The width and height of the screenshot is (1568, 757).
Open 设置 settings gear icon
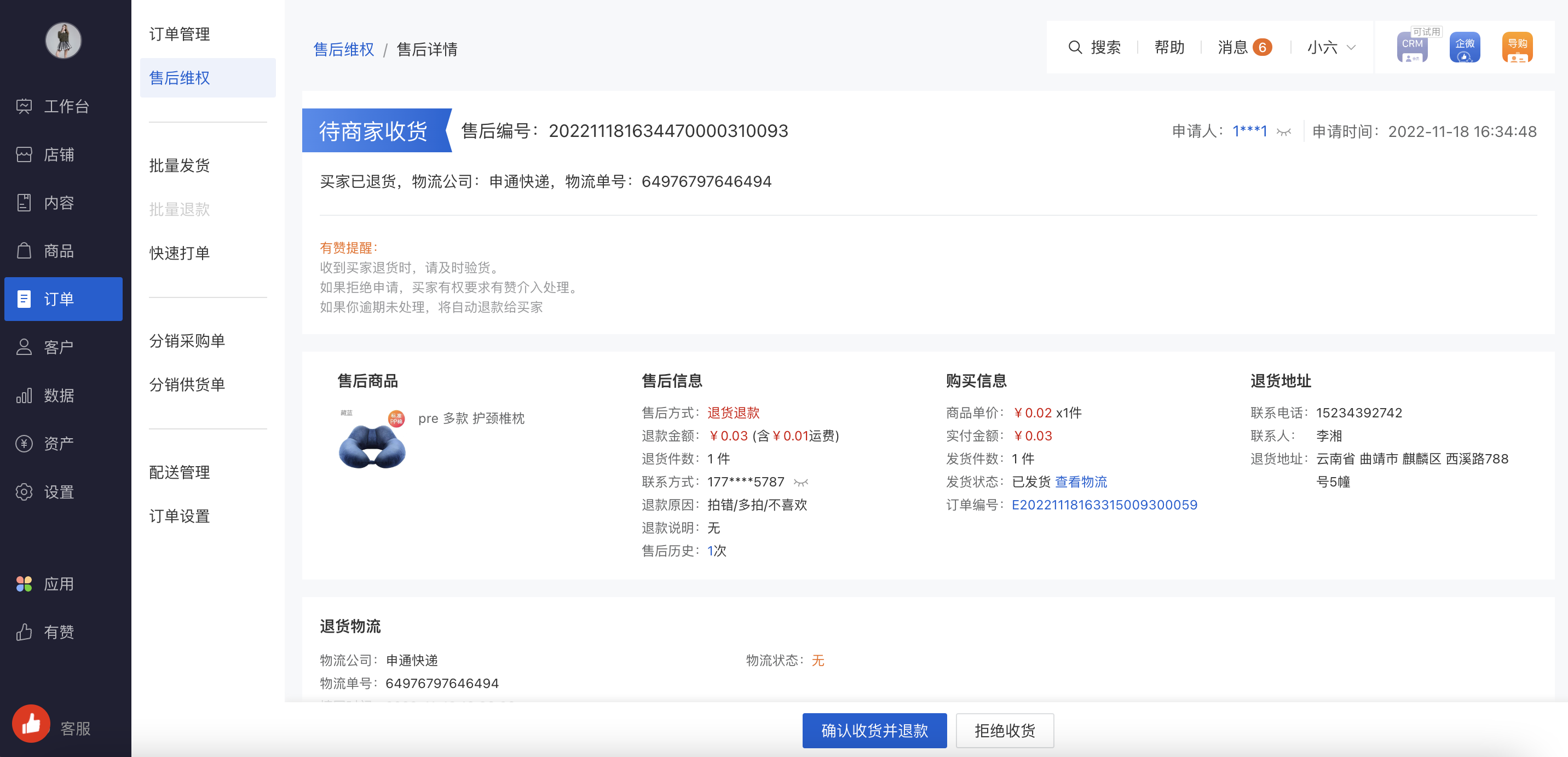24,492
